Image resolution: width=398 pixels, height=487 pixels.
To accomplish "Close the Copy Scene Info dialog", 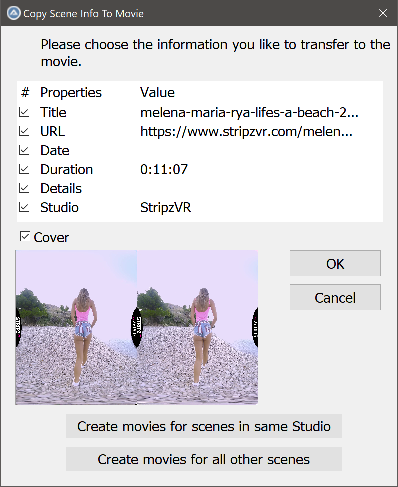I will pyautogui.click(x=383, y=13).
